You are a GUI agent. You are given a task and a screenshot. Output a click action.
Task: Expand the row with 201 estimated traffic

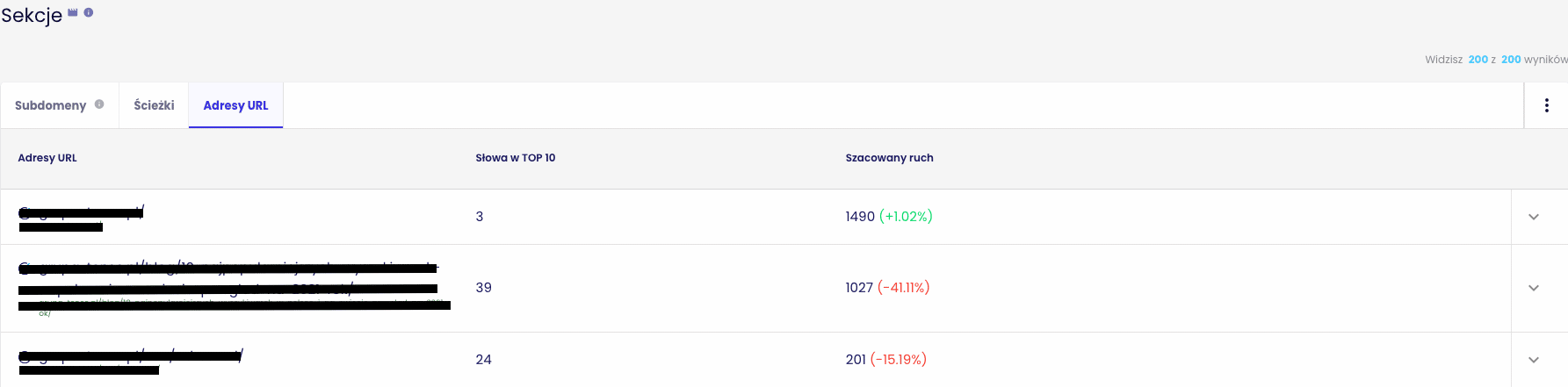tap(1534, 360)
